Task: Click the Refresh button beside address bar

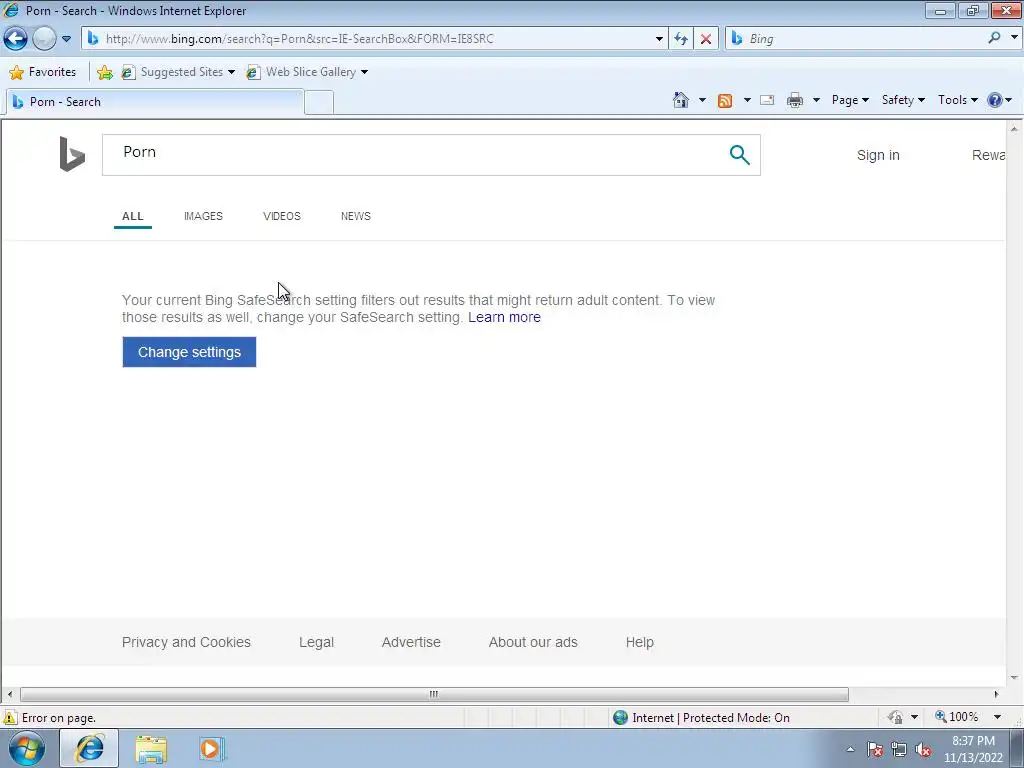Action: (681, 39)
